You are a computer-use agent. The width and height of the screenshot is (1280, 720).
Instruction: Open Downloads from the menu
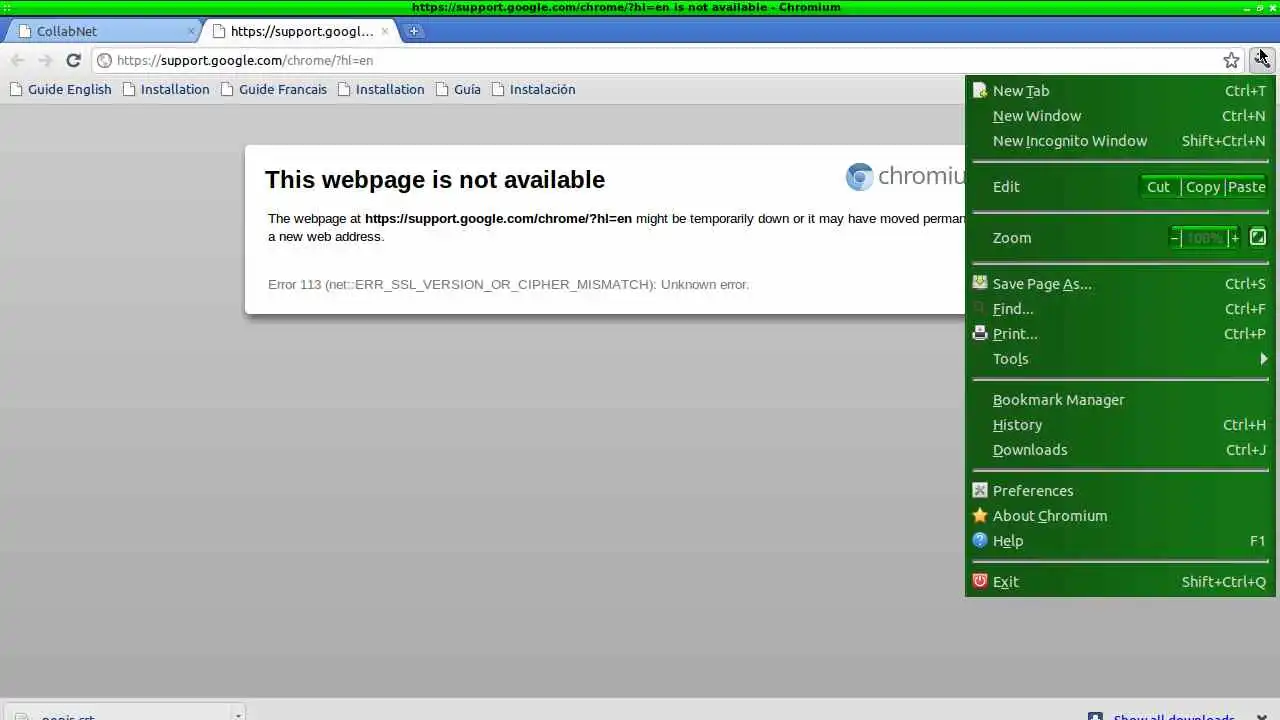coord(1120,450)
